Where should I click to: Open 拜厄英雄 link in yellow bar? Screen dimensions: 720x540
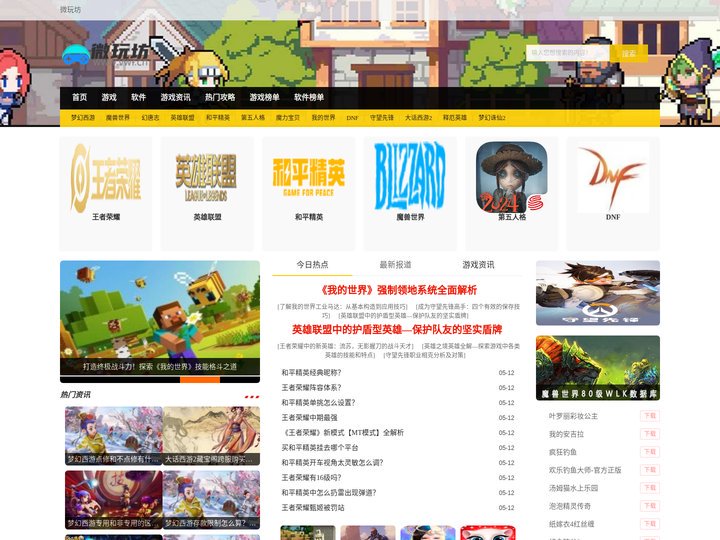click(455, 118)
